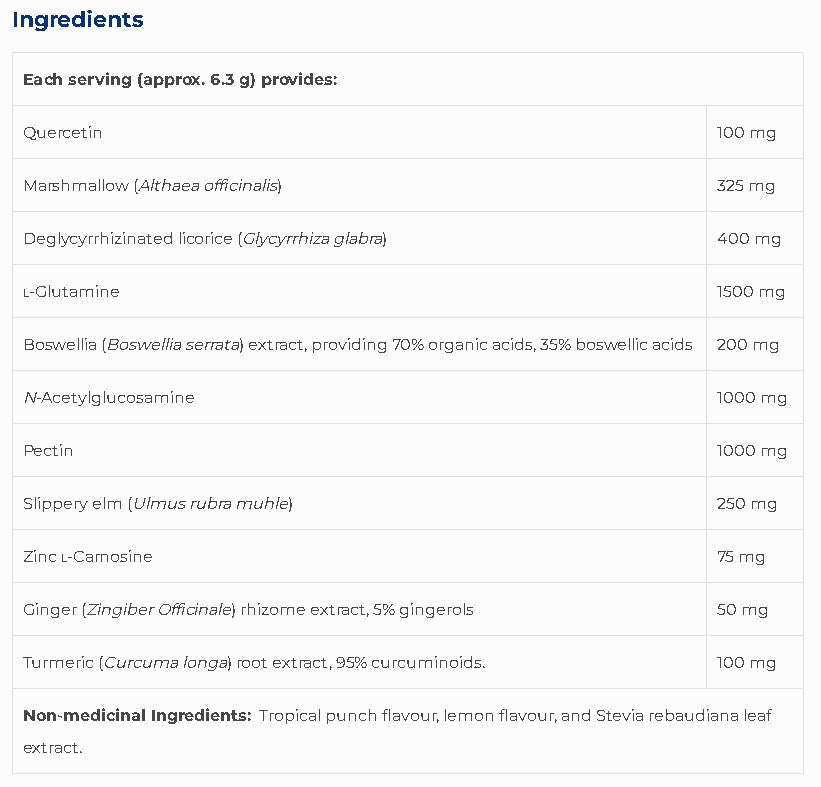This screenshot has height=787, width=821.
Task: Click the 200 mg Boswellia amount
Action: pyautogui.click(x=748, y=345)
